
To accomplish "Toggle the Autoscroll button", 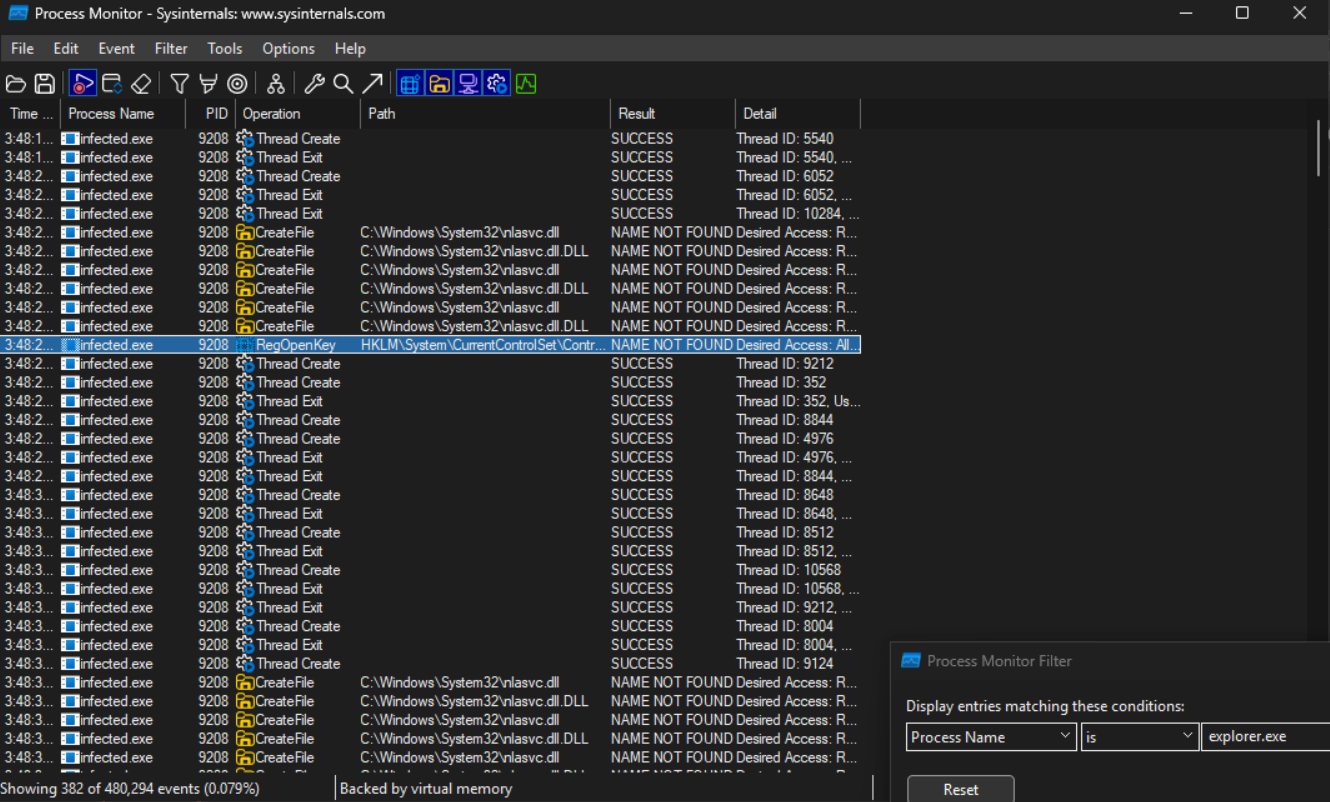I will pyautogui.click(x=112, y=84).
